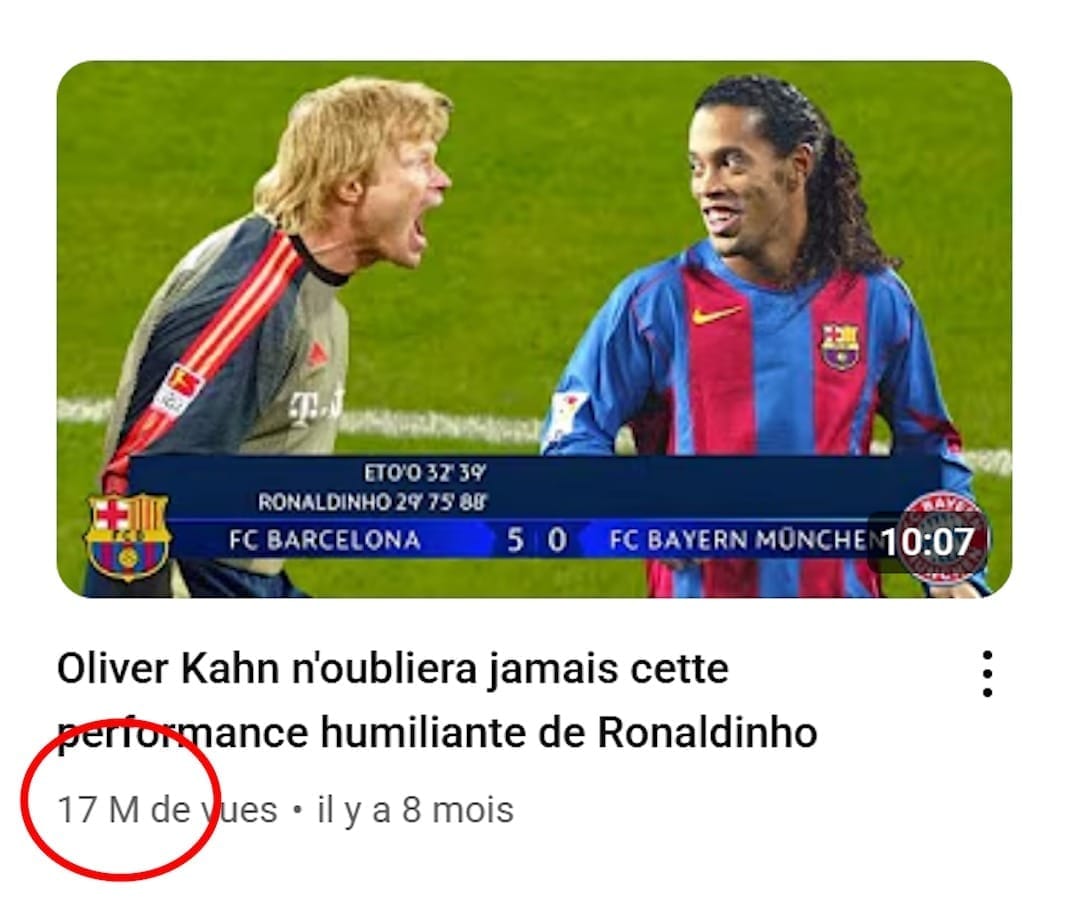Click the Barcelona crest on striped jersey
This screenshot has height=900, width=1080.
(840, 345)
